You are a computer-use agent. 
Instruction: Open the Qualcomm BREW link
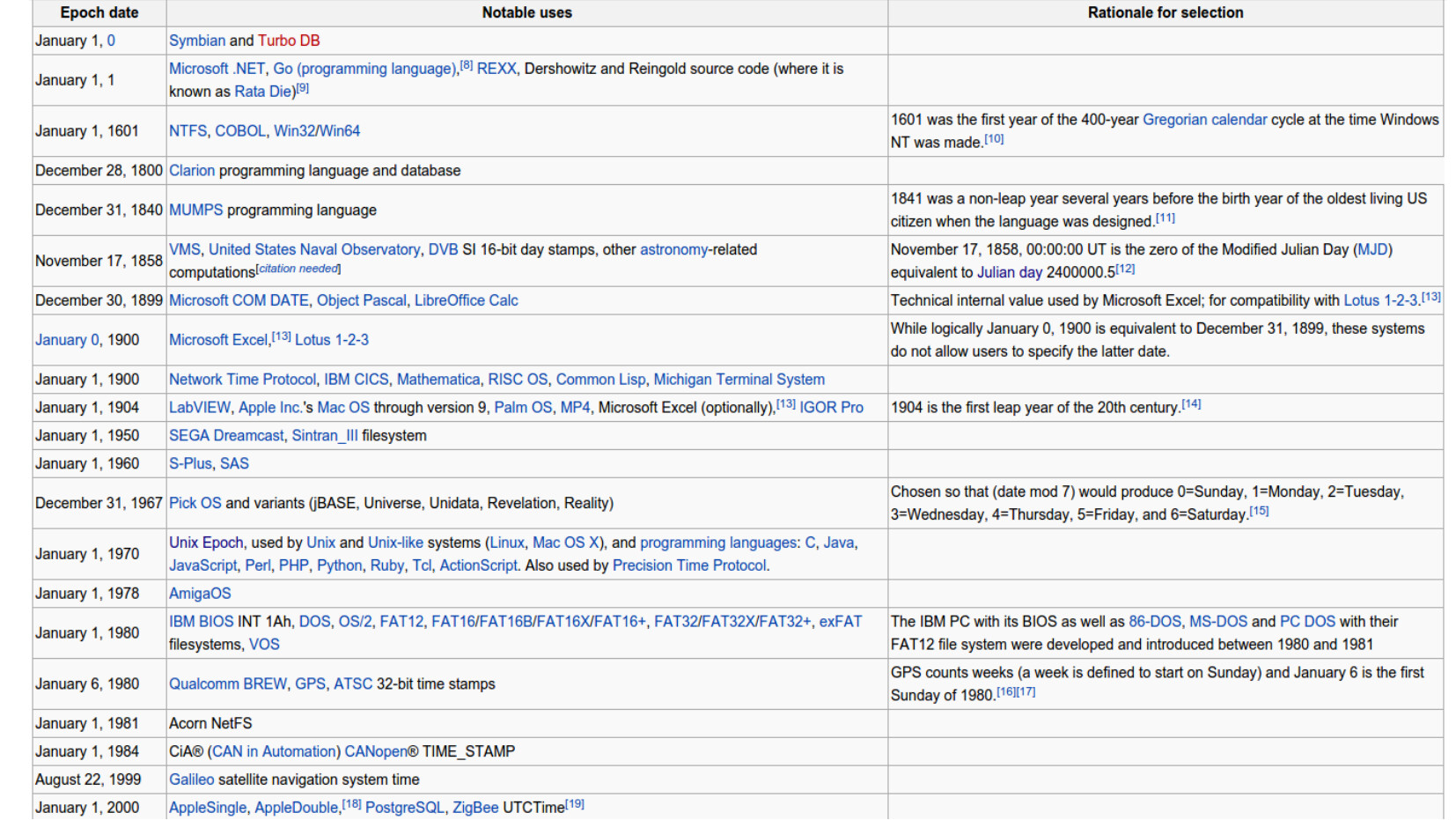[x=228, y=685]
